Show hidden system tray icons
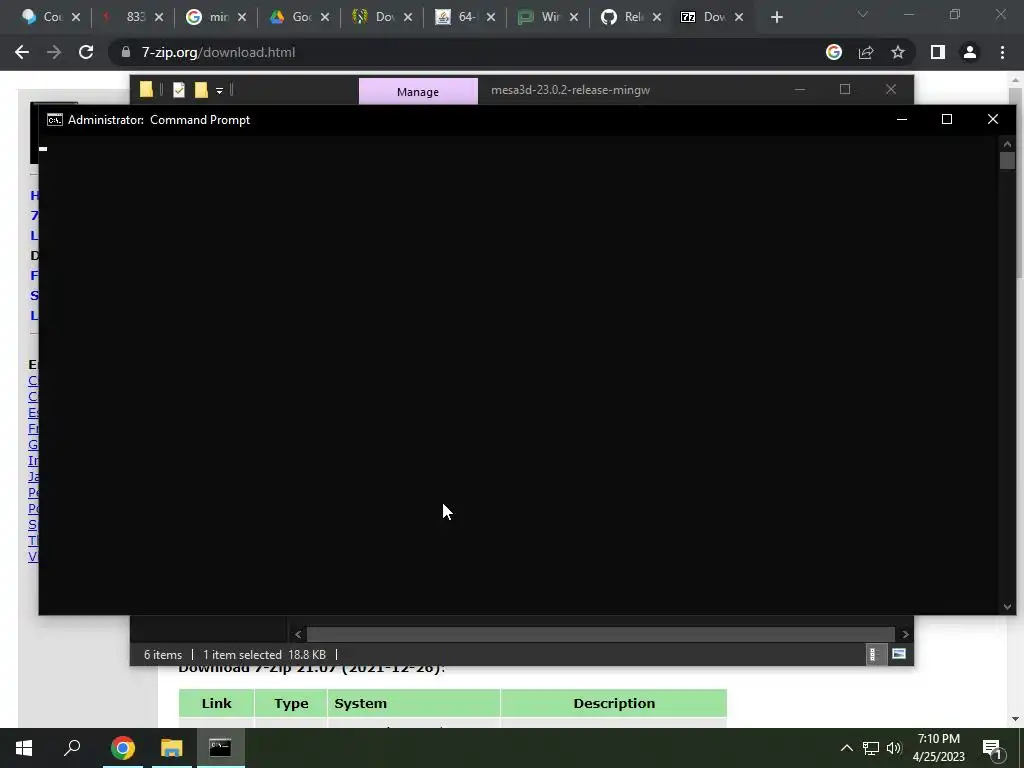 coord(846,748)
